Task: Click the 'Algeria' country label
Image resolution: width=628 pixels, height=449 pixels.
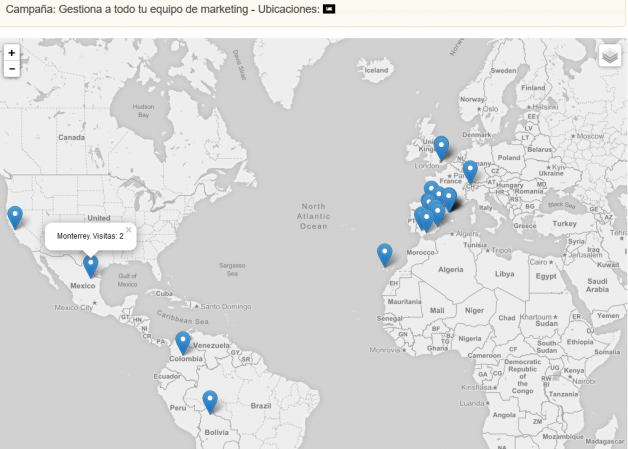Action: pyautogui.click(x=451, y=270)
